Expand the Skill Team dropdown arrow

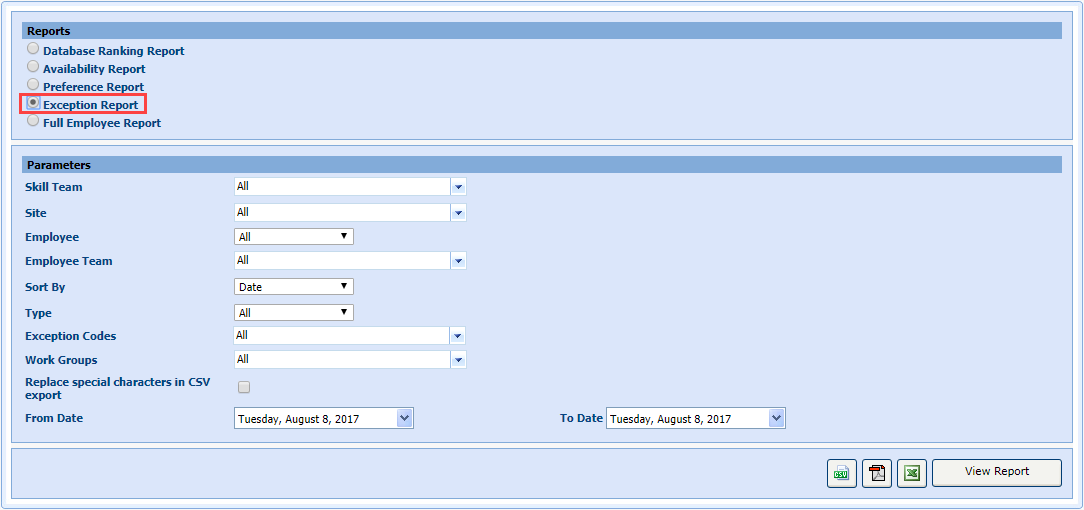[458, 187]
